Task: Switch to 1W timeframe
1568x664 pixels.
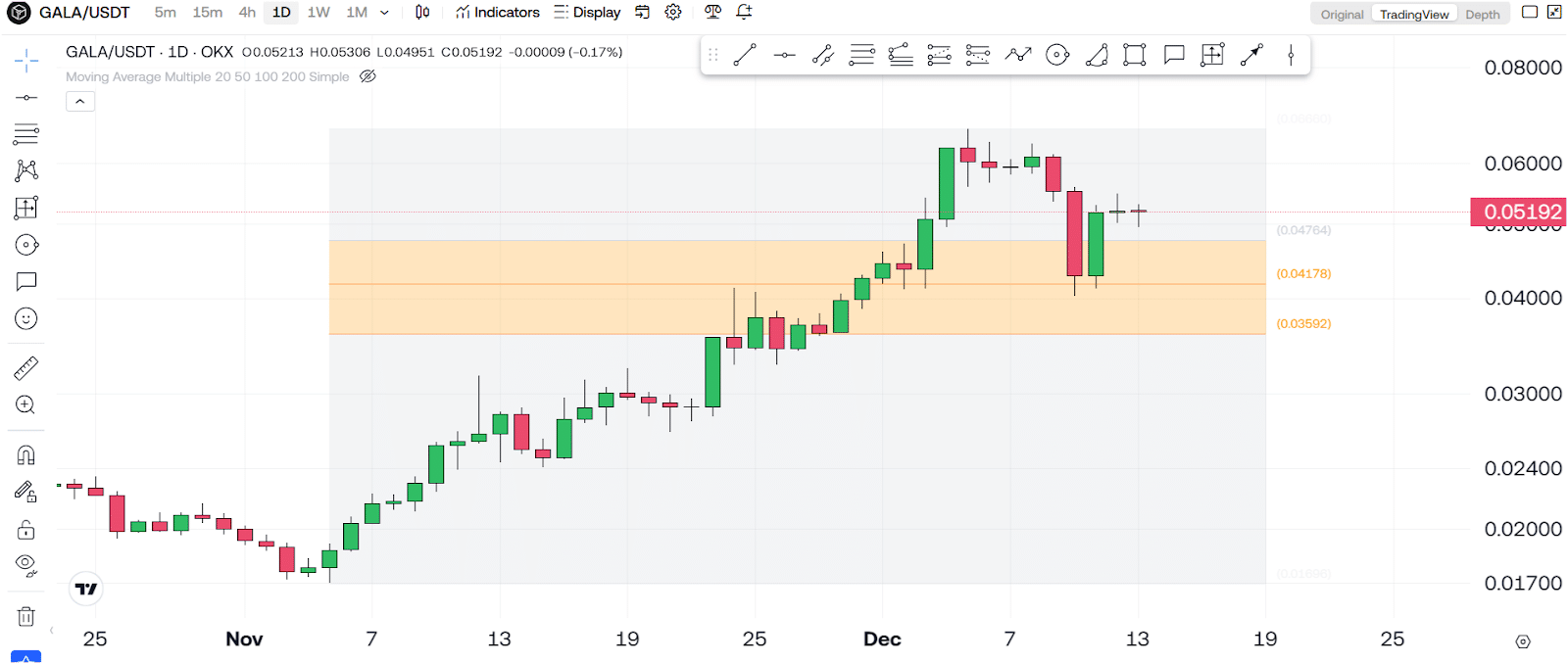Action: pyautogui.click(x=318, y=12)
